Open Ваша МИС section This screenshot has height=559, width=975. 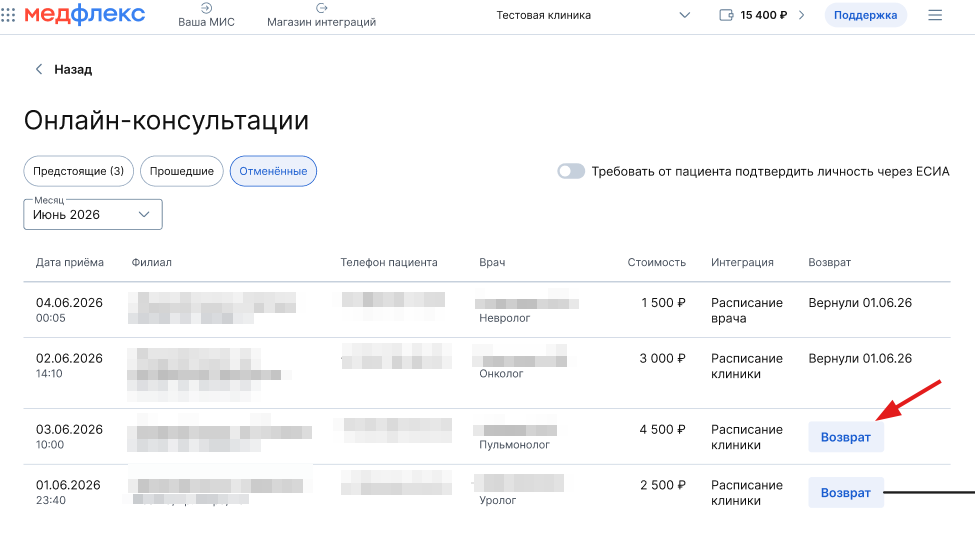click(x=206, y=15)
